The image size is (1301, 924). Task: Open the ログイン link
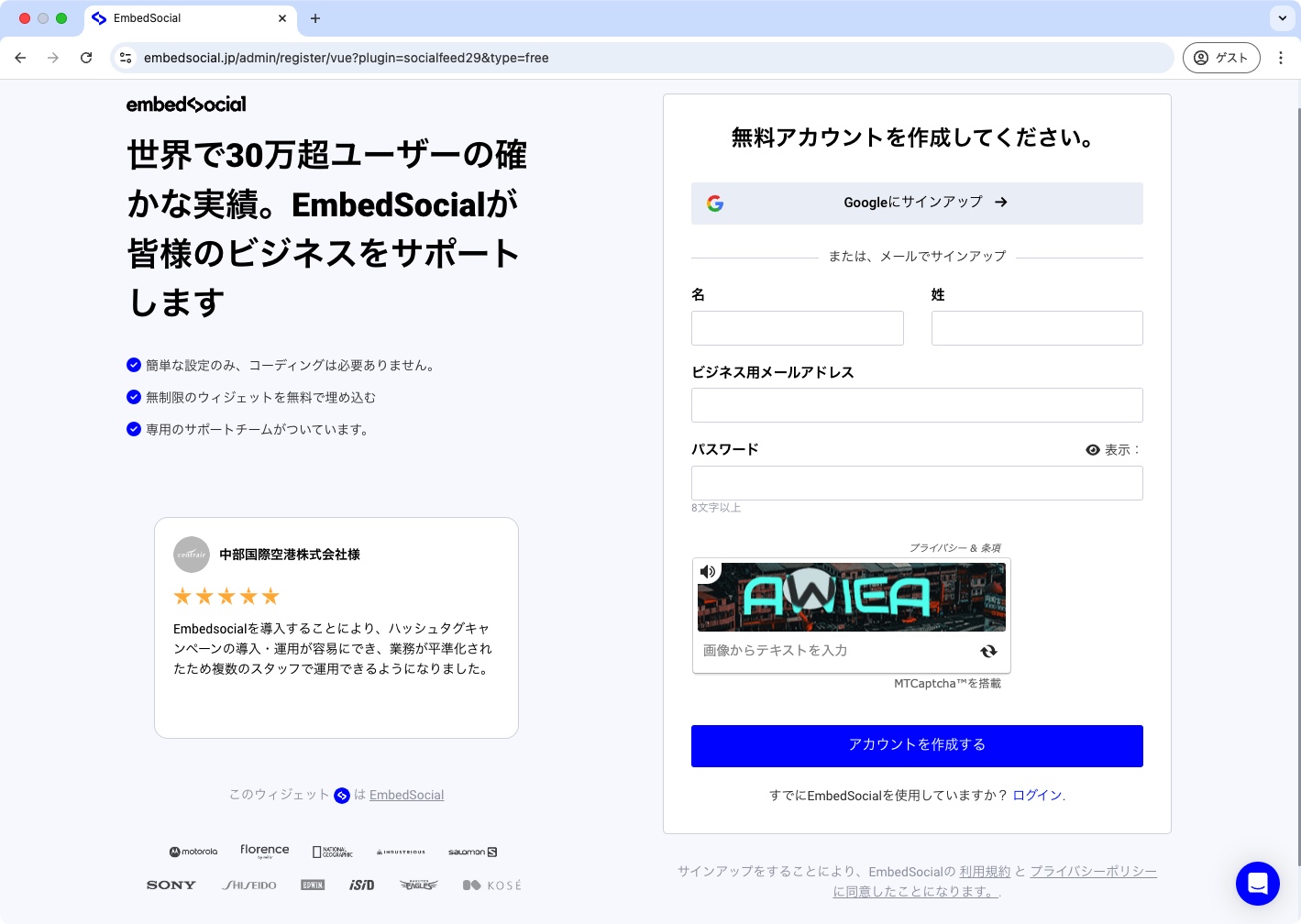pos(1037,796)
